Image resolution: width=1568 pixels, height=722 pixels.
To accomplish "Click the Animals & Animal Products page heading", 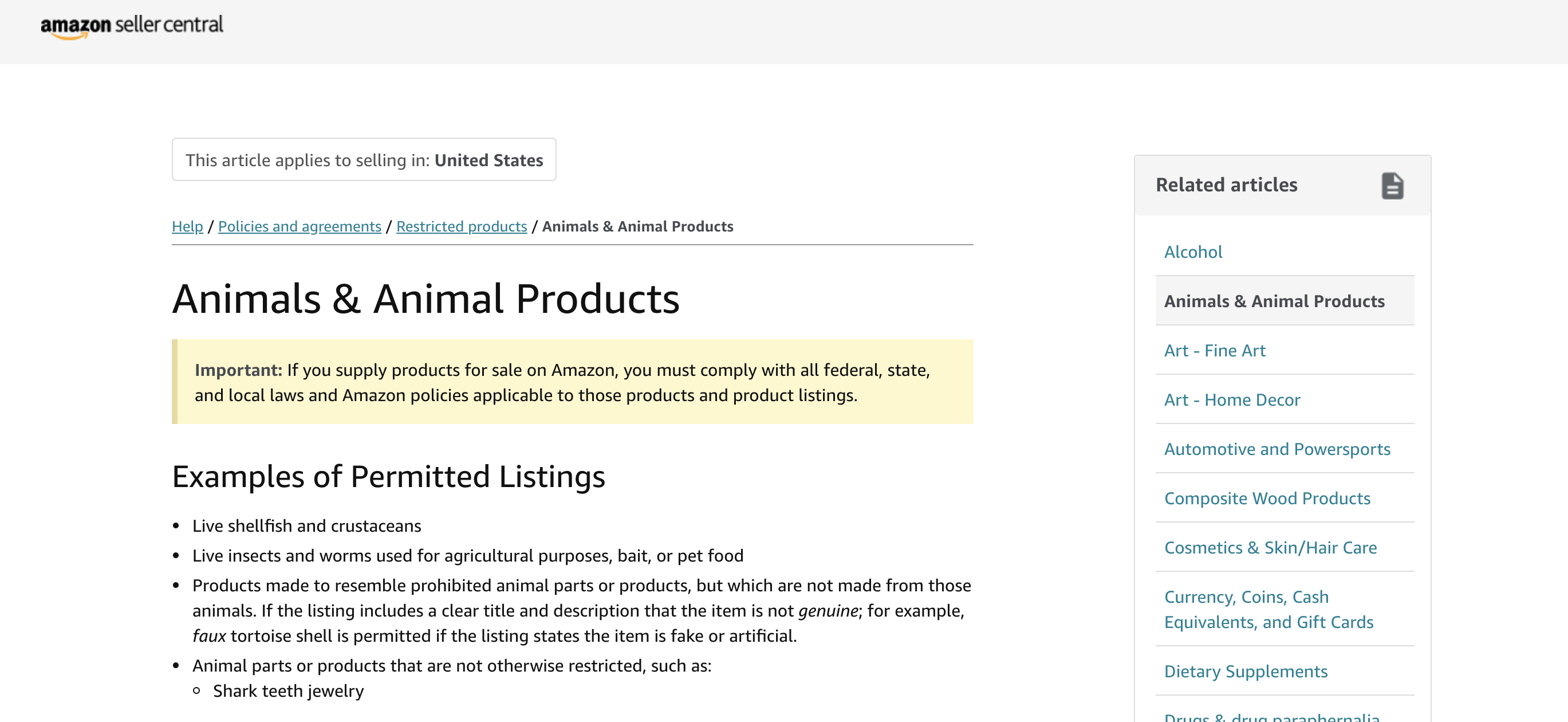I will pos(426,299).
